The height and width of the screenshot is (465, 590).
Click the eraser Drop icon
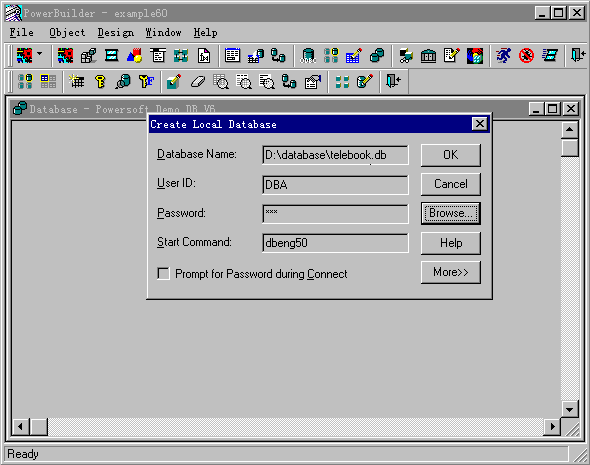[x=198, y=81]
